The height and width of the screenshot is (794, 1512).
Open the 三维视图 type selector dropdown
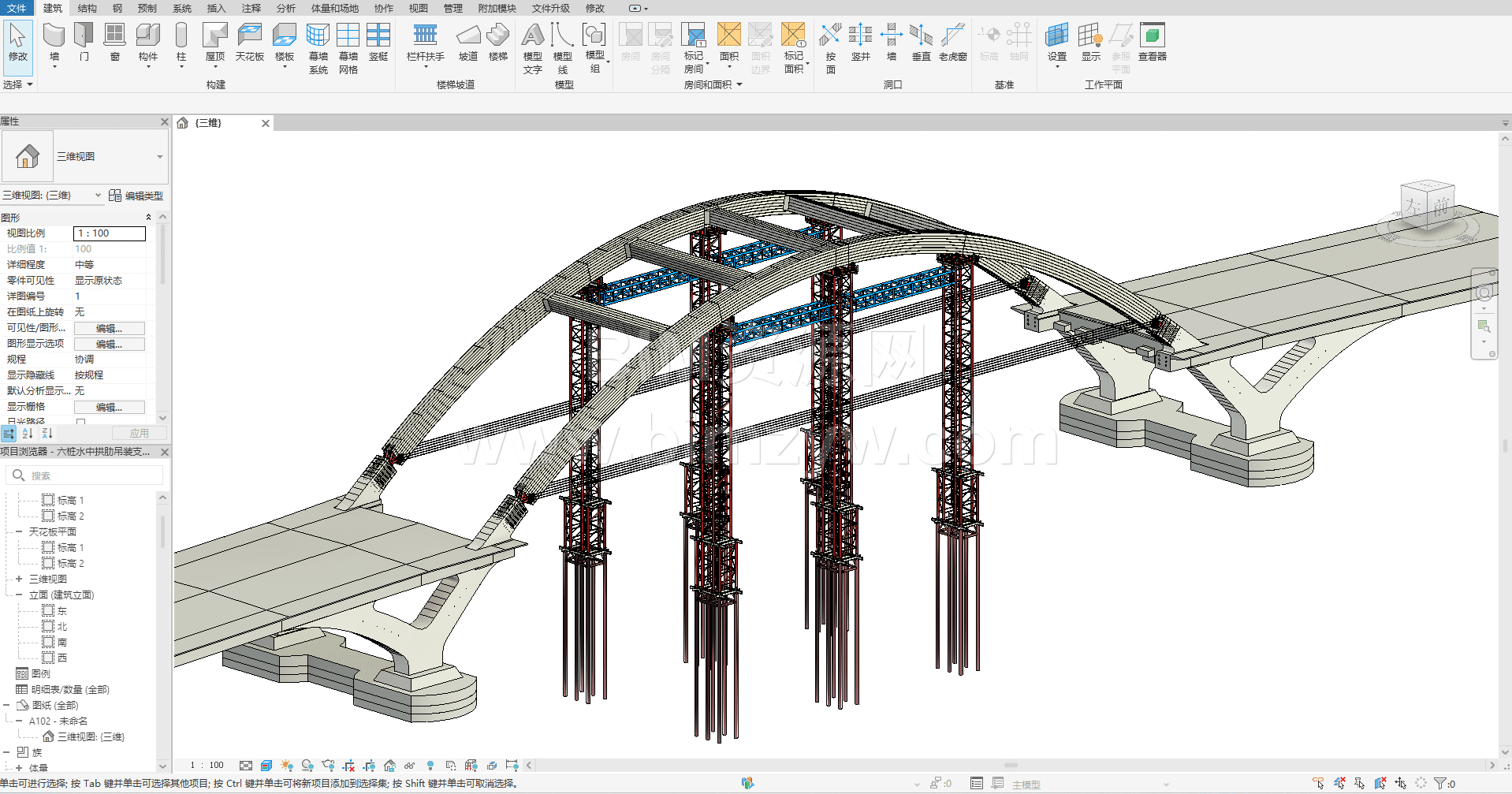point(160,157)
